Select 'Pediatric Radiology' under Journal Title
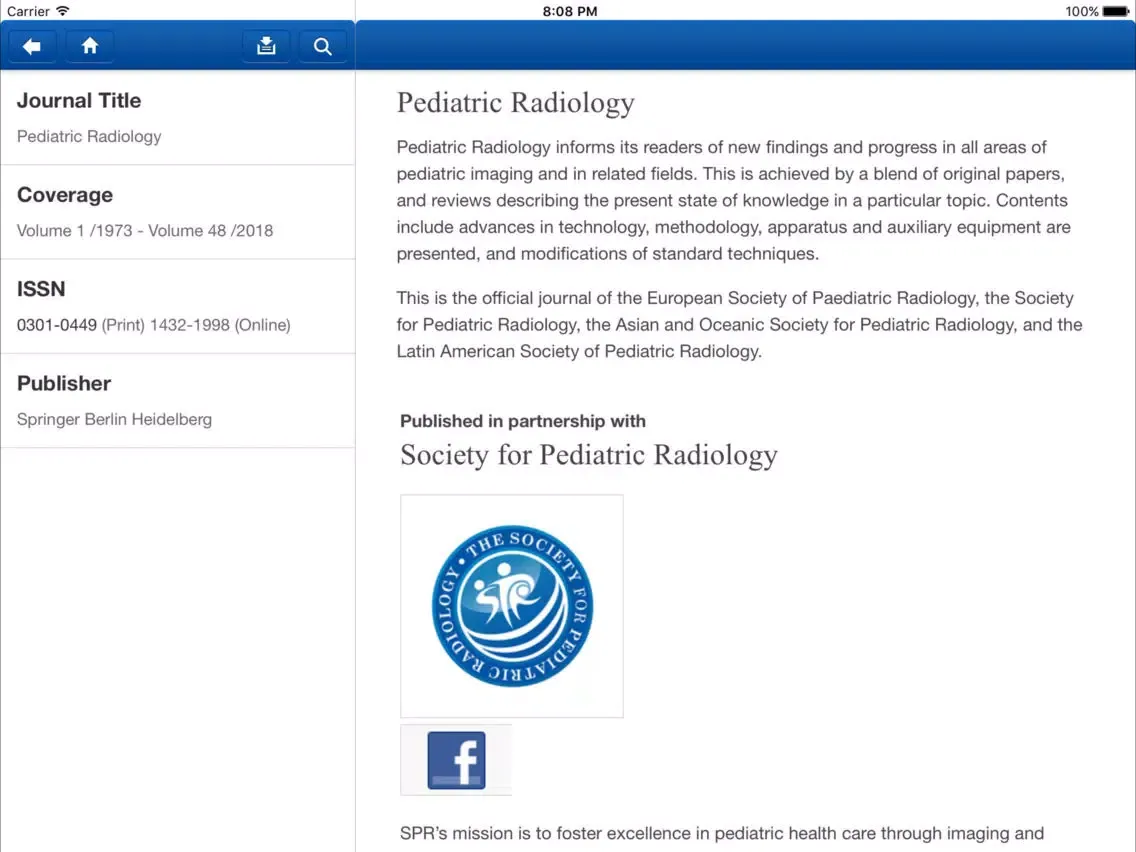This screenshot has width=1136, height=852. (89, 136)
